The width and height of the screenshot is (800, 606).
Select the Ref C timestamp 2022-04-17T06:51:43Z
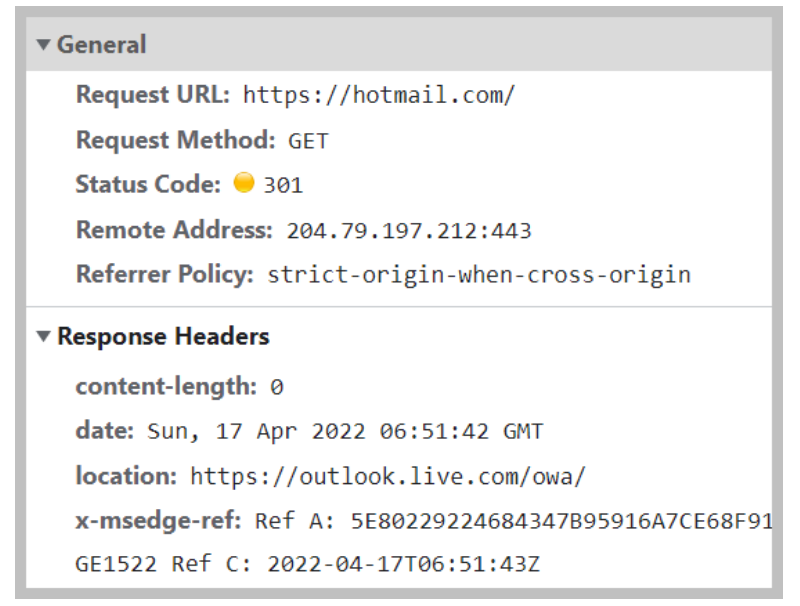pyautogui.click(x=404, y=564)
